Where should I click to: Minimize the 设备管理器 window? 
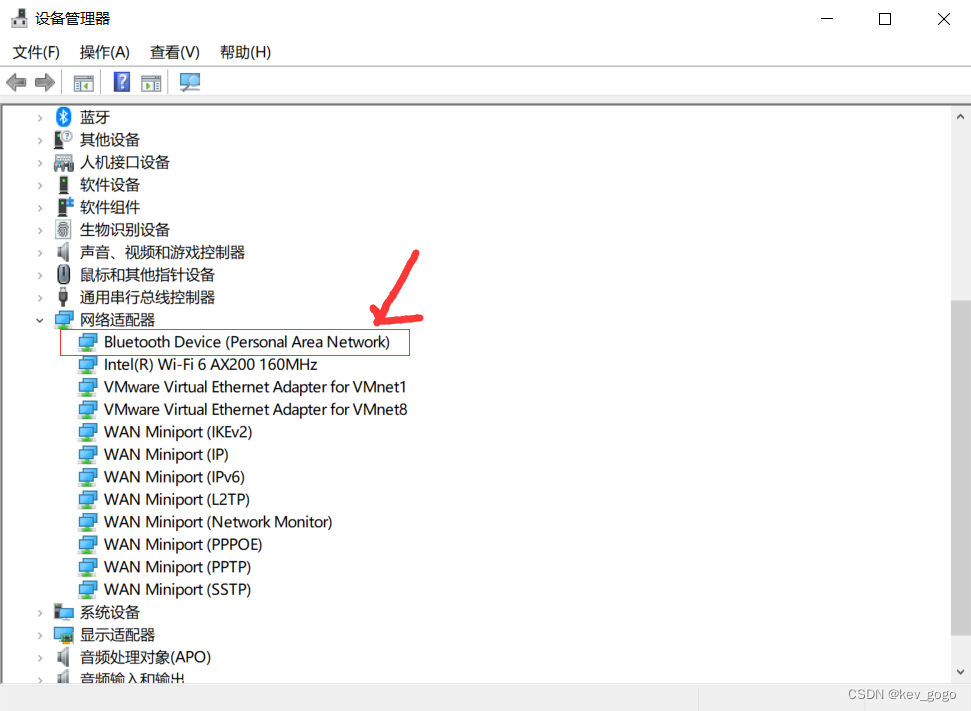click(827, 19)
